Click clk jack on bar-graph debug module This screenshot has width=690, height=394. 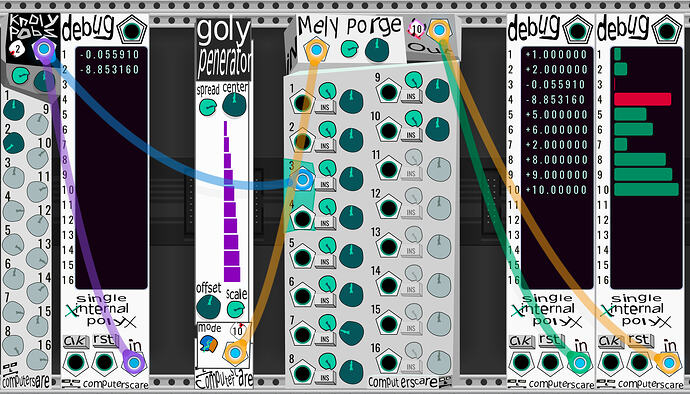[610, 362]
